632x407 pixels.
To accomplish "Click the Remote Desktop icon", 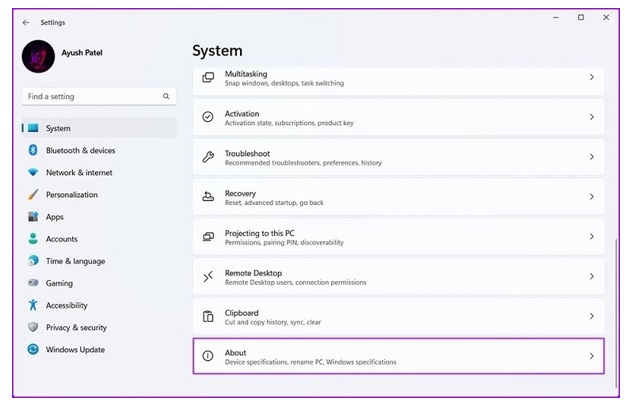I will tap(208, 277).
